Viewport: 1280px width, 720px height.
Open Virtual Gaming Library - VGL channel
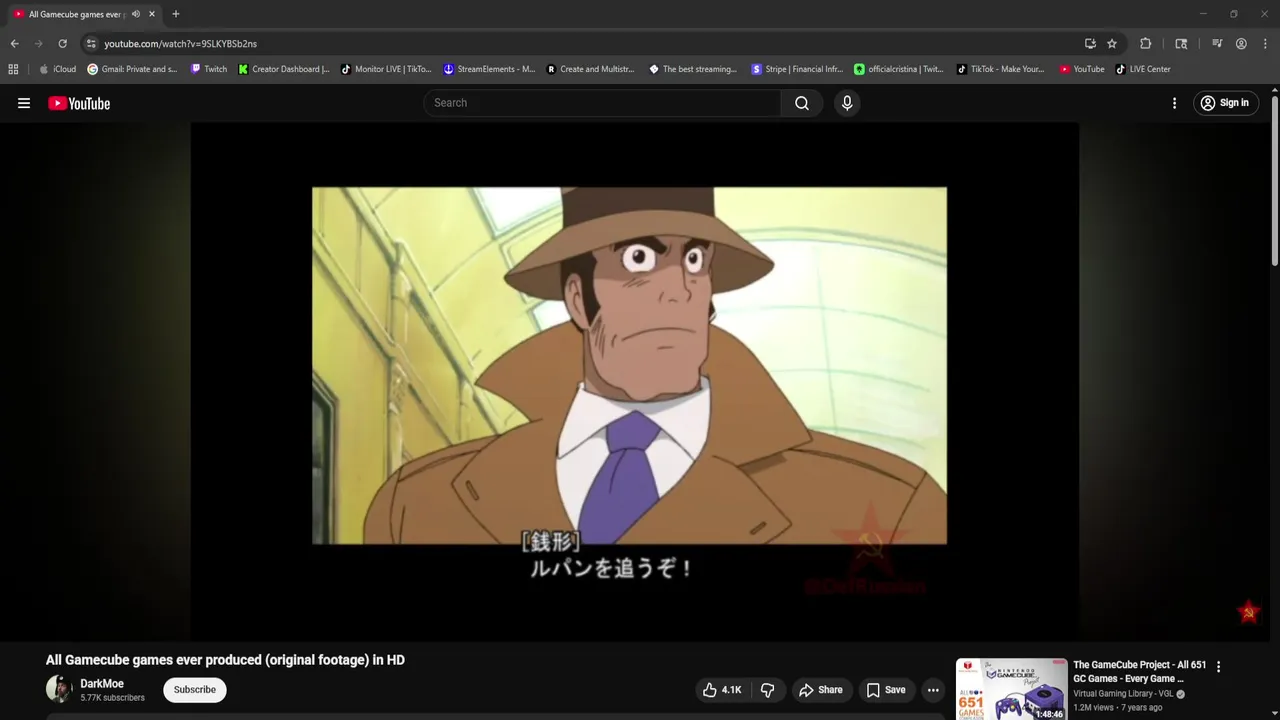click(1123, 694)
